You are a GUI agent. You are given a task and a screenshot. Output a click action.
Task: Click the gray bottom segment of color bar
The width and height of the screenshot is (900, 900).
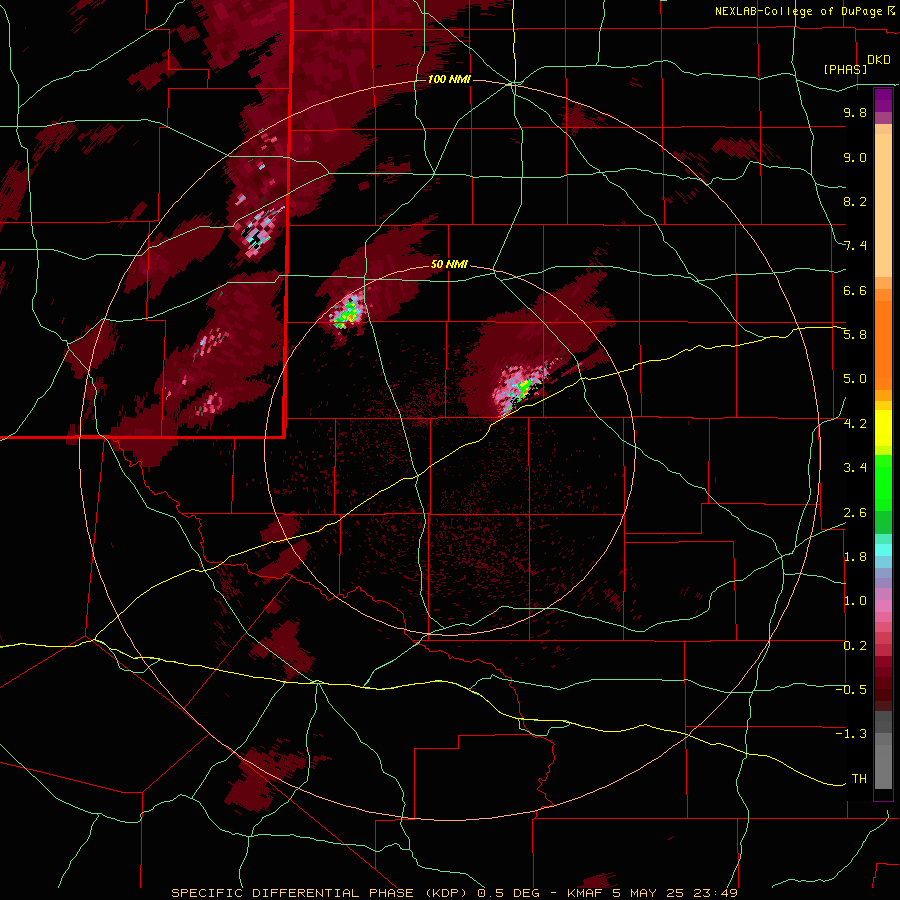[x=883, y=752]
